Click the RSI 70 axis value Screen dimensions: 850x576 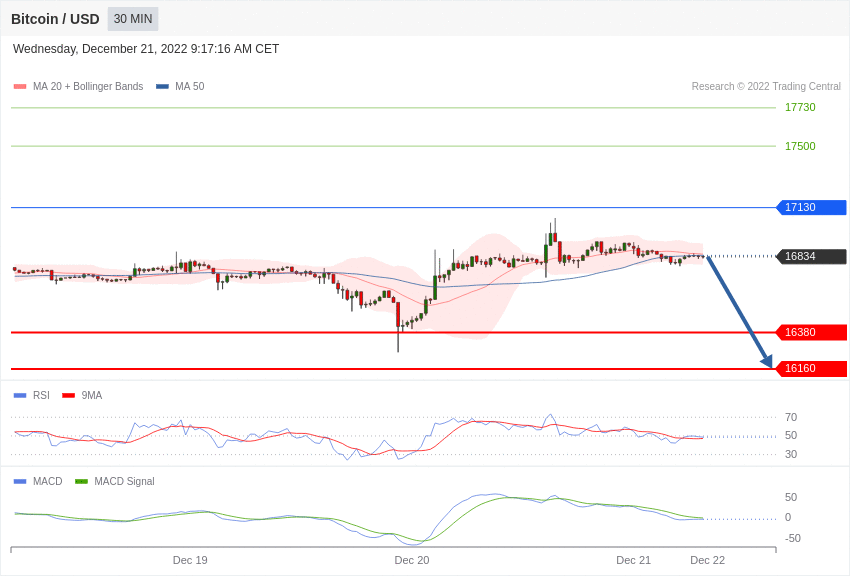point(791,417)
